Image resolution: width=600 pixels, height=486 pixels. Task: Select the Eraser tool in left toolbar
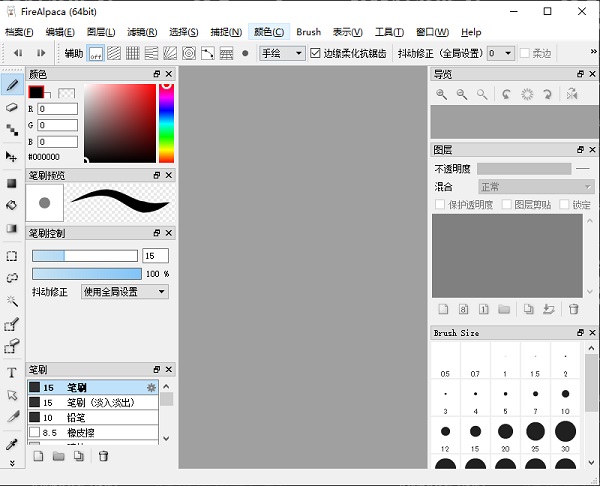coord(12,106)
